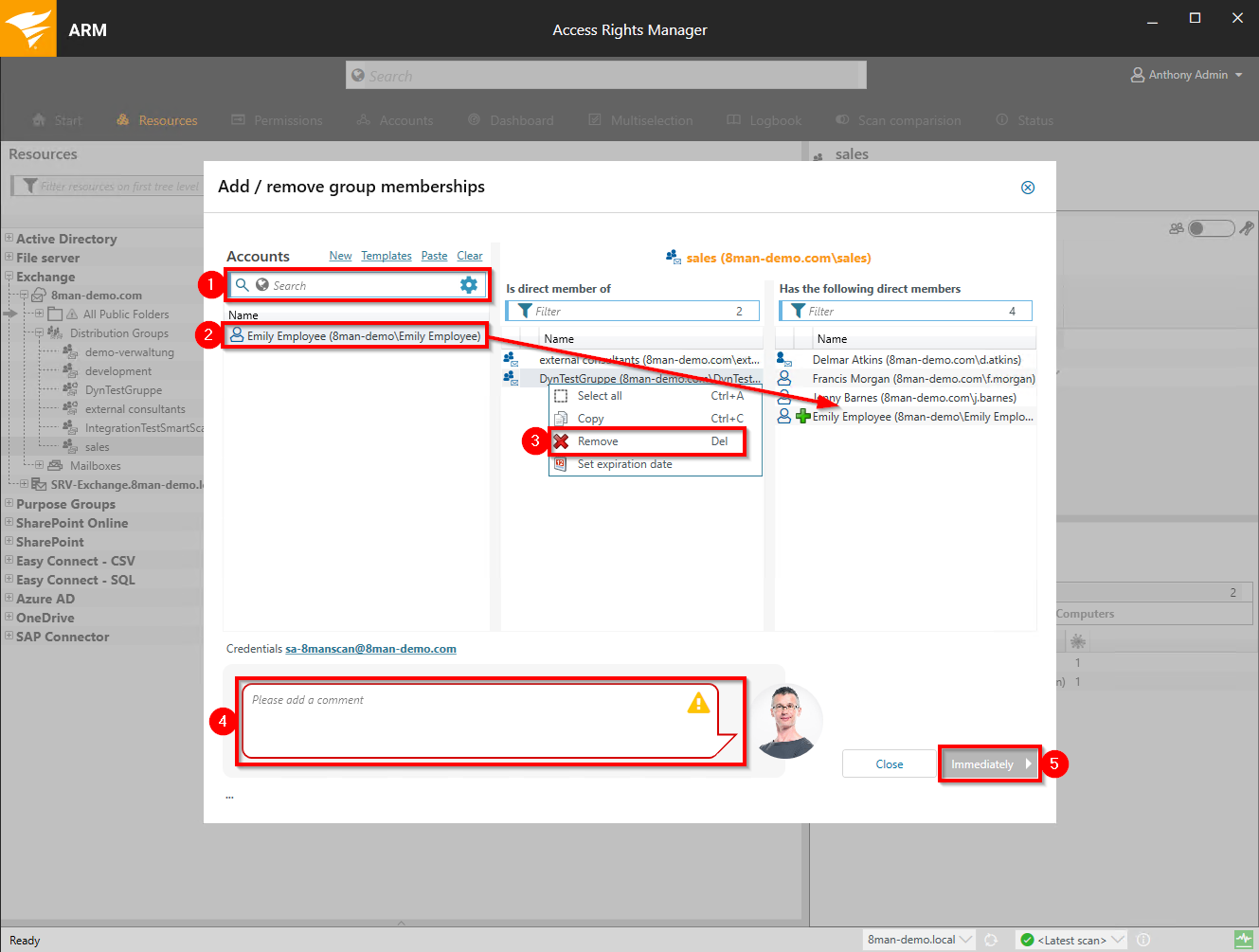Click the red X Remove icon
Image resolution: width=1259 pixels, height=952 pixels.
point(561,441)
